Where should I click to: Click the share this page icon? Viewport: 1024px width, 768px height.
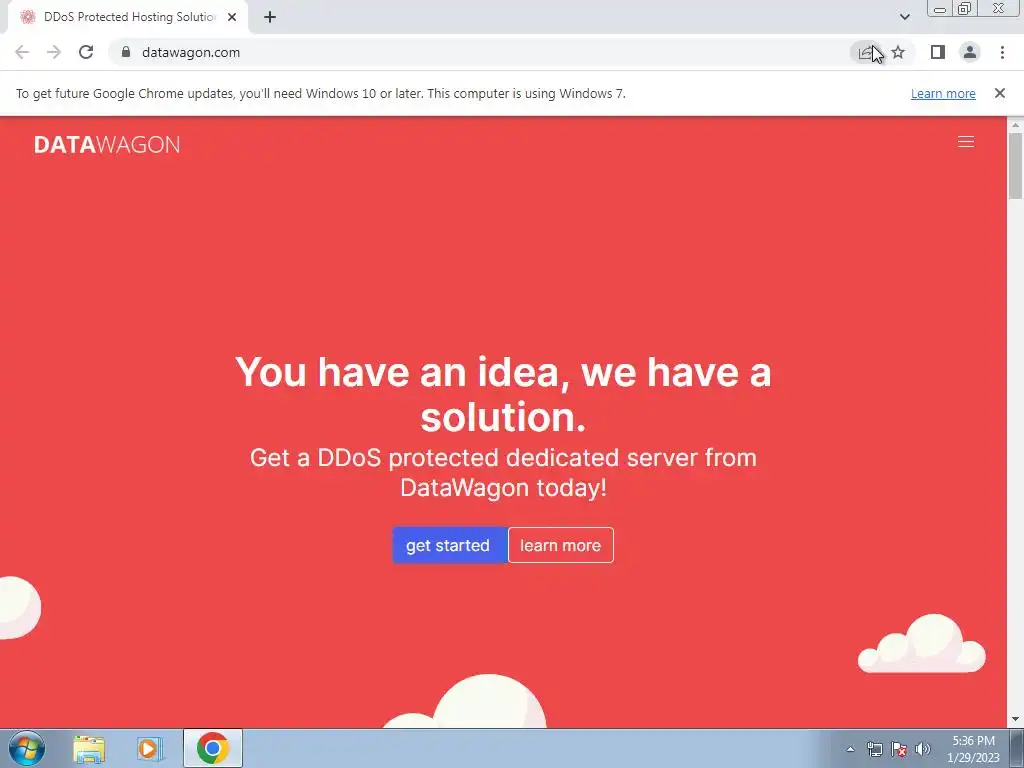pyautogui.click(x=865, y=52)
